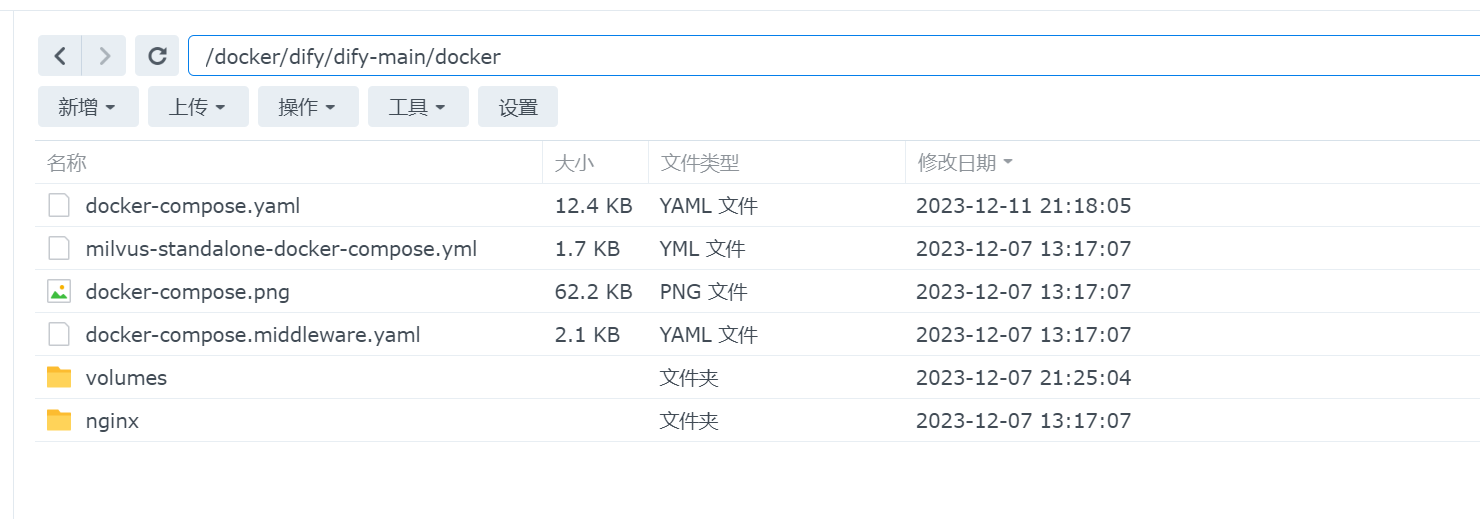Click the PNG 文件 type cell

coord(703,292)
